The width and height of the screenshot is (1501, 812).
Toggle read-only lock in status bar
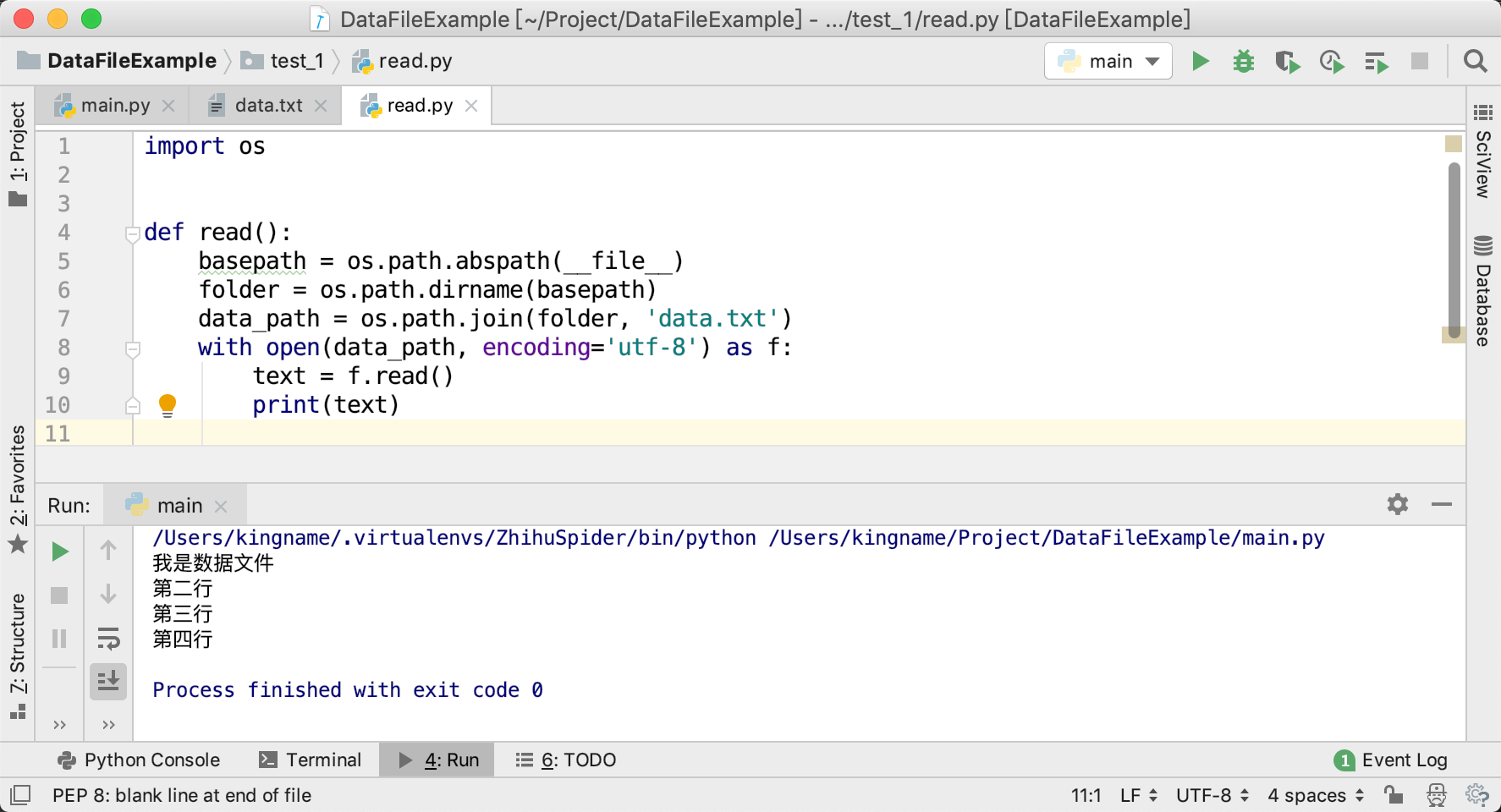tap(1393, 795)
